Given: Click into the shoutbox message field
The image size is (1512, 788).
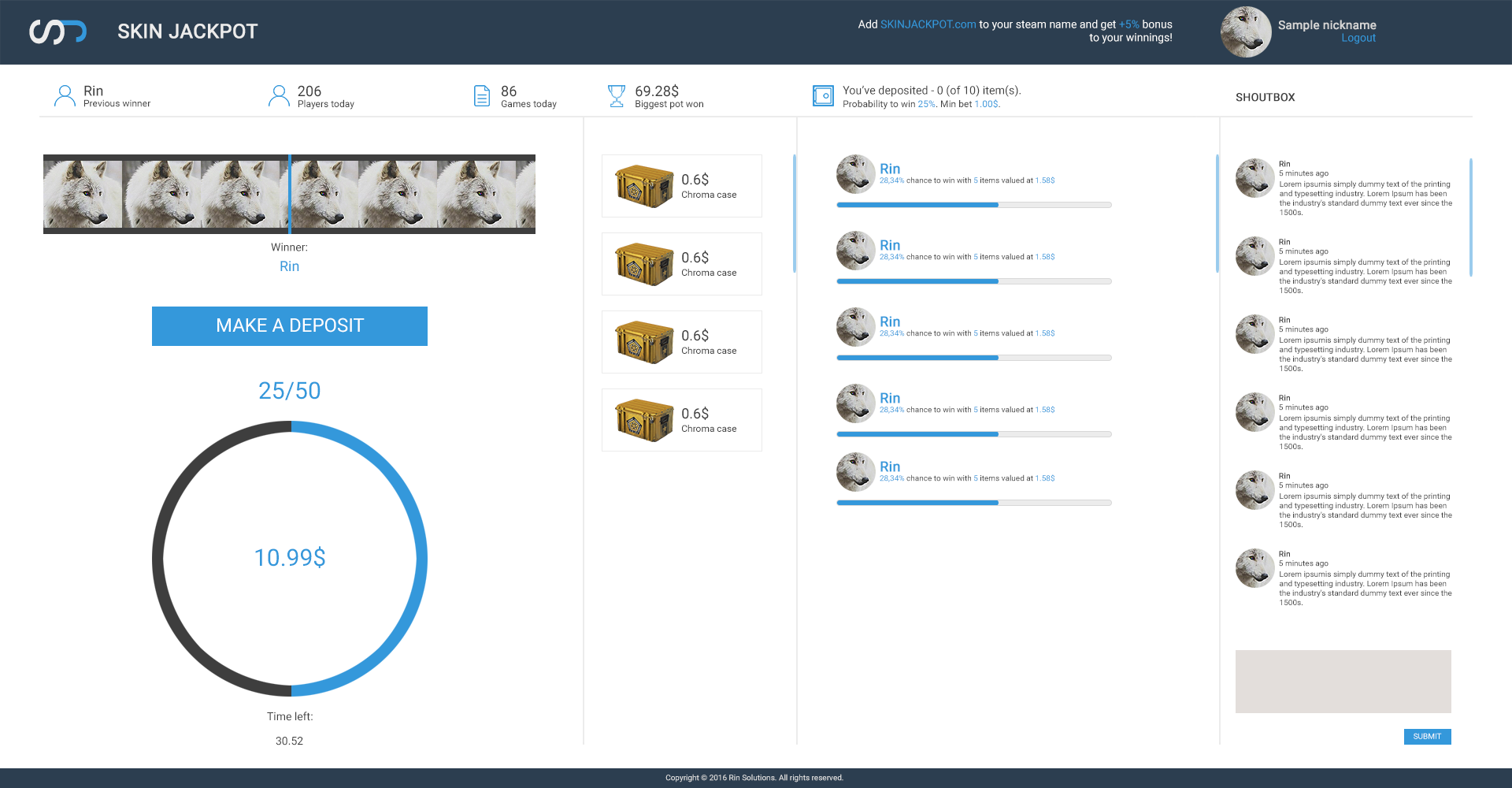Looking at the screenshot, I should click(x=1343, y=682).
